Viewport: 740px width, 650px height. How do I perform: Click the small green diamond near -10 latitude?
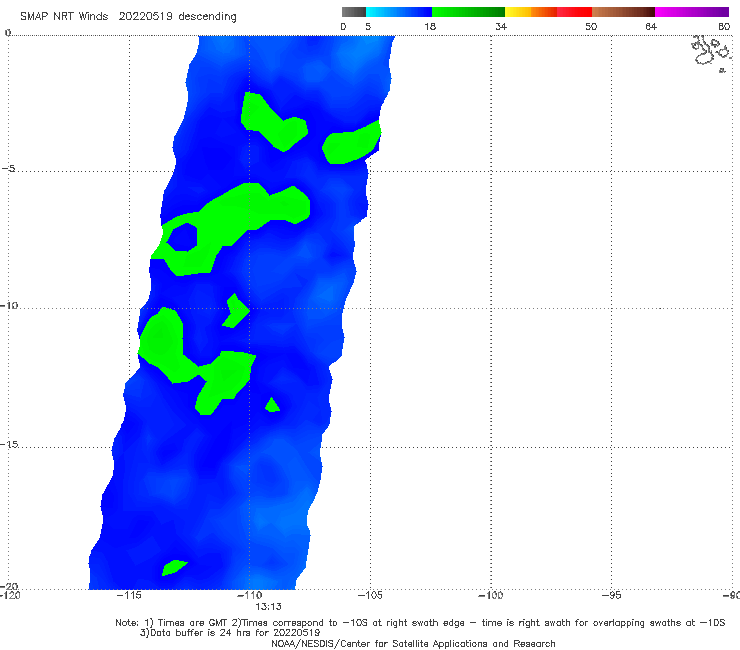click(x=235, y=311)
